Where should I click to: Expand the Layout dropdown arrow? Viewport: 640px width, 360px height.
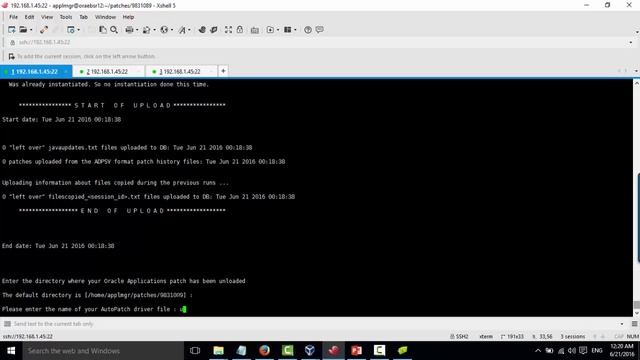pos(295,30)
